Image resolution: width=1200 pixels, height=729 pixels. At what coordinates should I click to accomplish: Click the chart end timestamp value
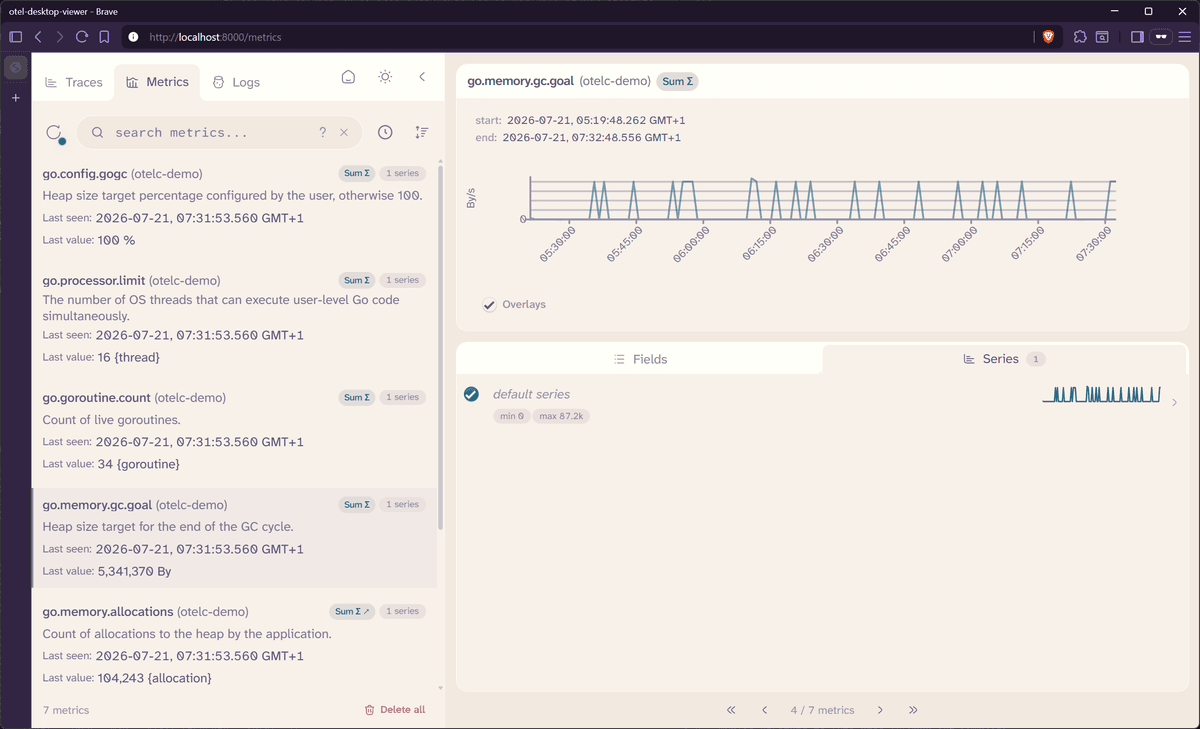click(592, 138)
